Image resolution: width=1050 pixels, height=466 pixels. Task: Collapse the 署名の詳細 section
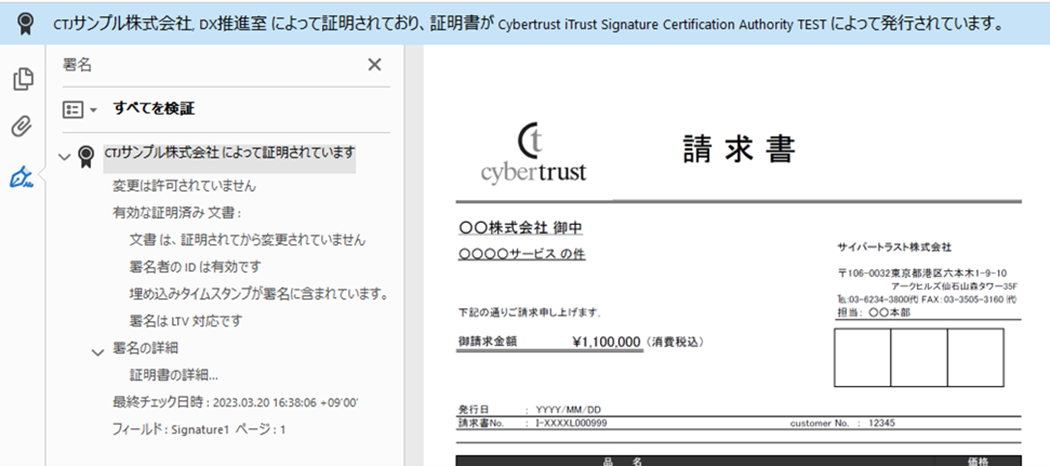point(98,351)
